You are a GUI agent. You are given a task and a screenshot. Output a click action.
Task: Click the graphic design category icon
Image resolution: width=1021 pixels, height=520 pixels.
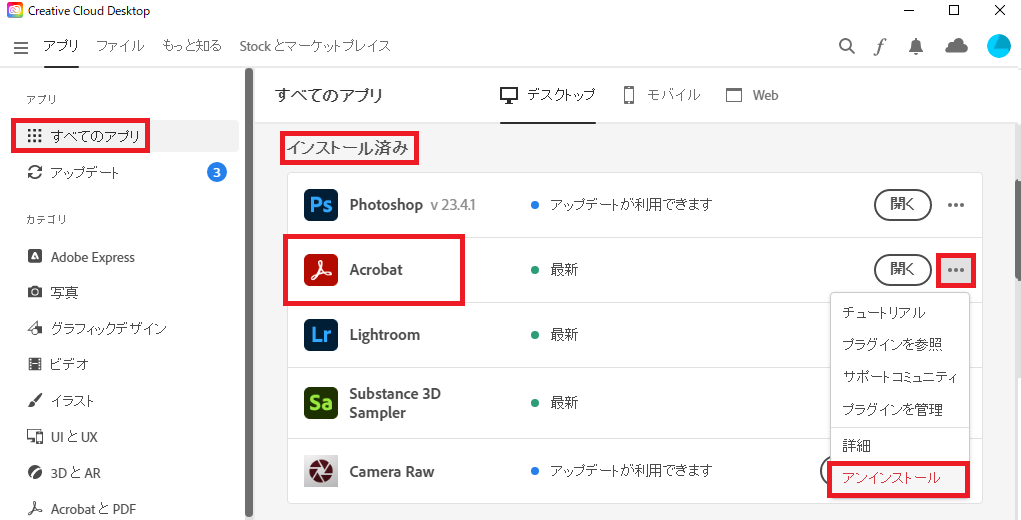pyautogui.click(x=35, y=328)
